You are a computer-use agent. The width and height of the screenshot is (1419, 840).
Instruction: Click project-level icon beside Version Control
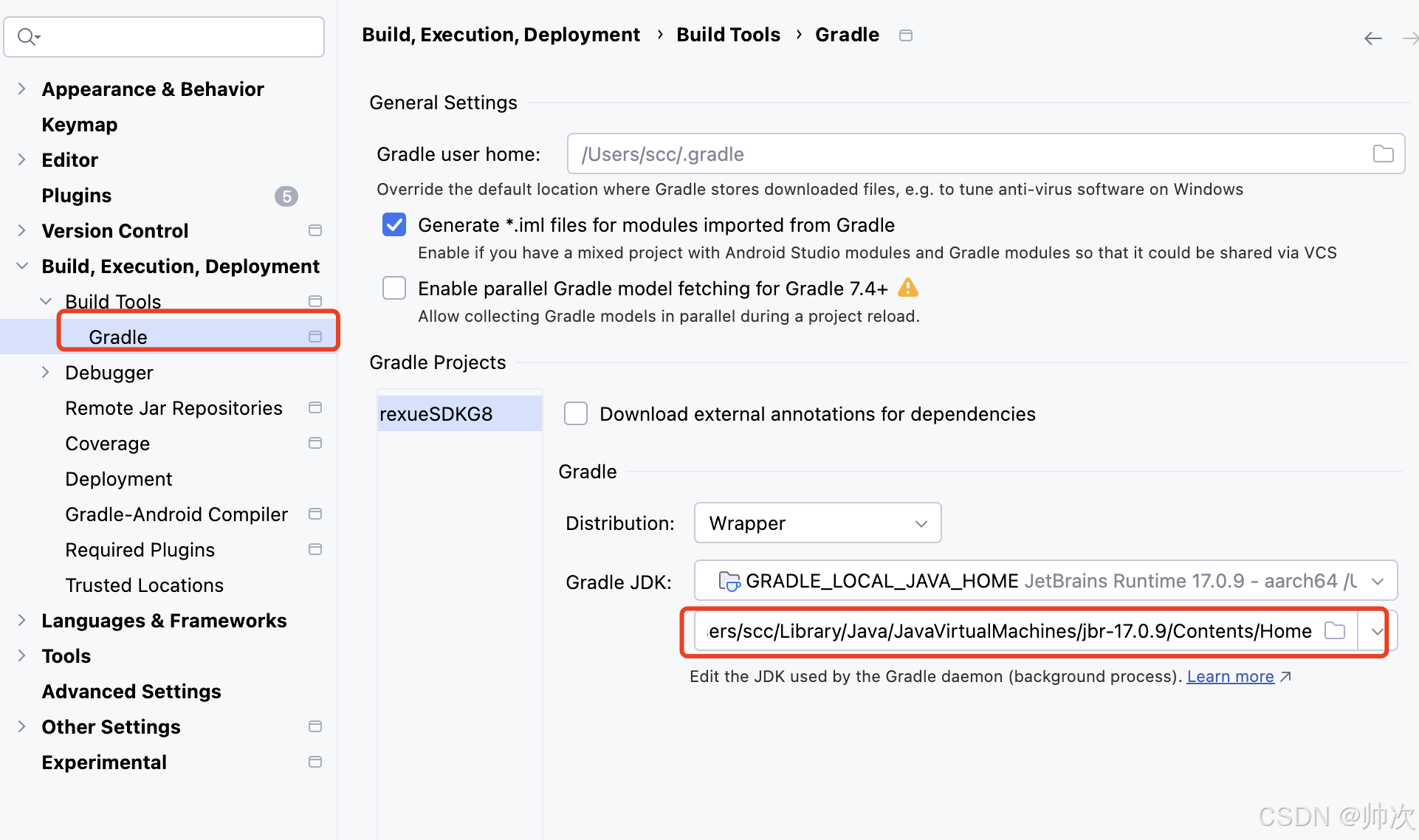click(315, 230)
